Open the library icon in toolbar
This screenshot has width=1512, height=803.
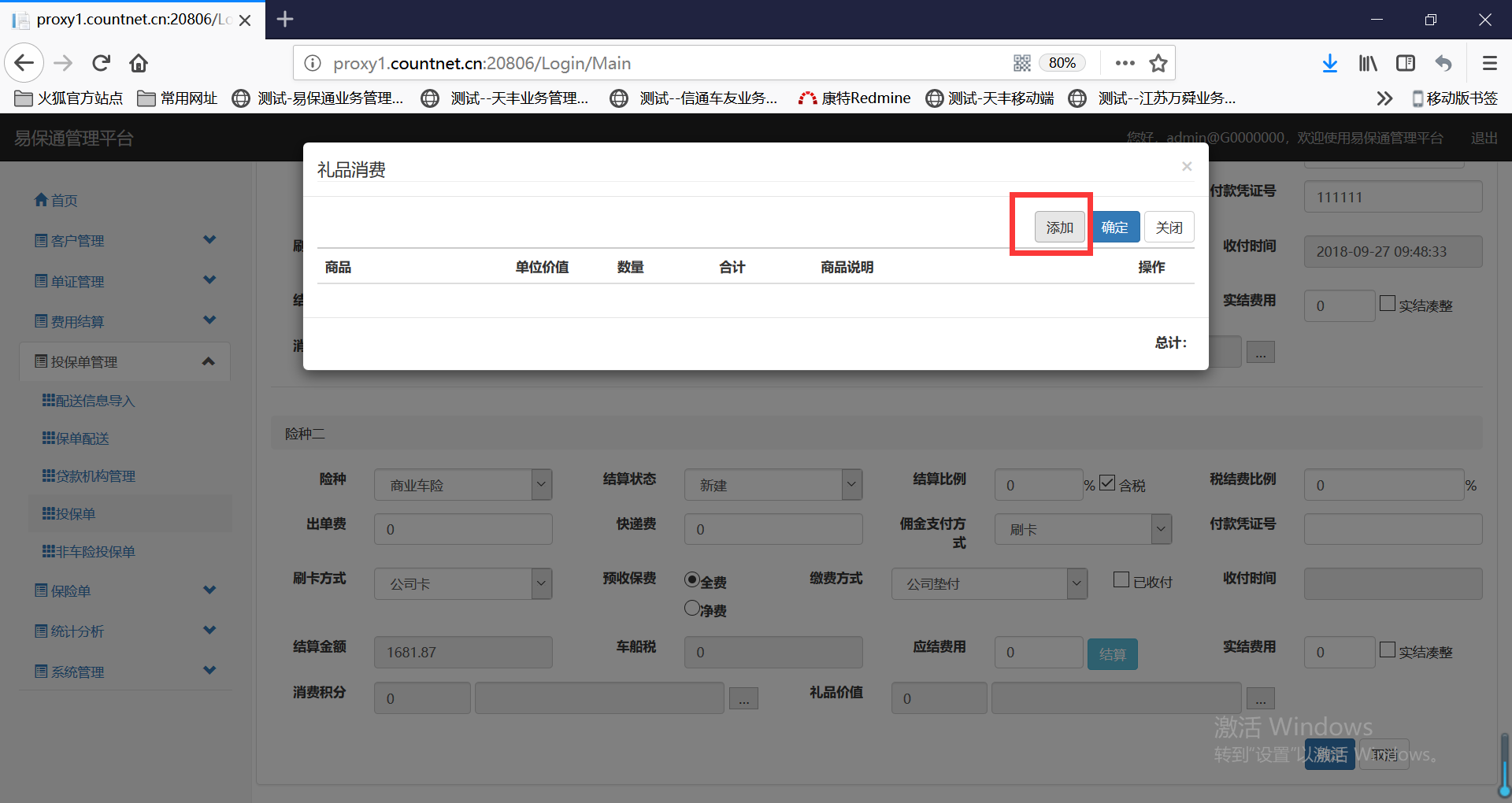1367,63
